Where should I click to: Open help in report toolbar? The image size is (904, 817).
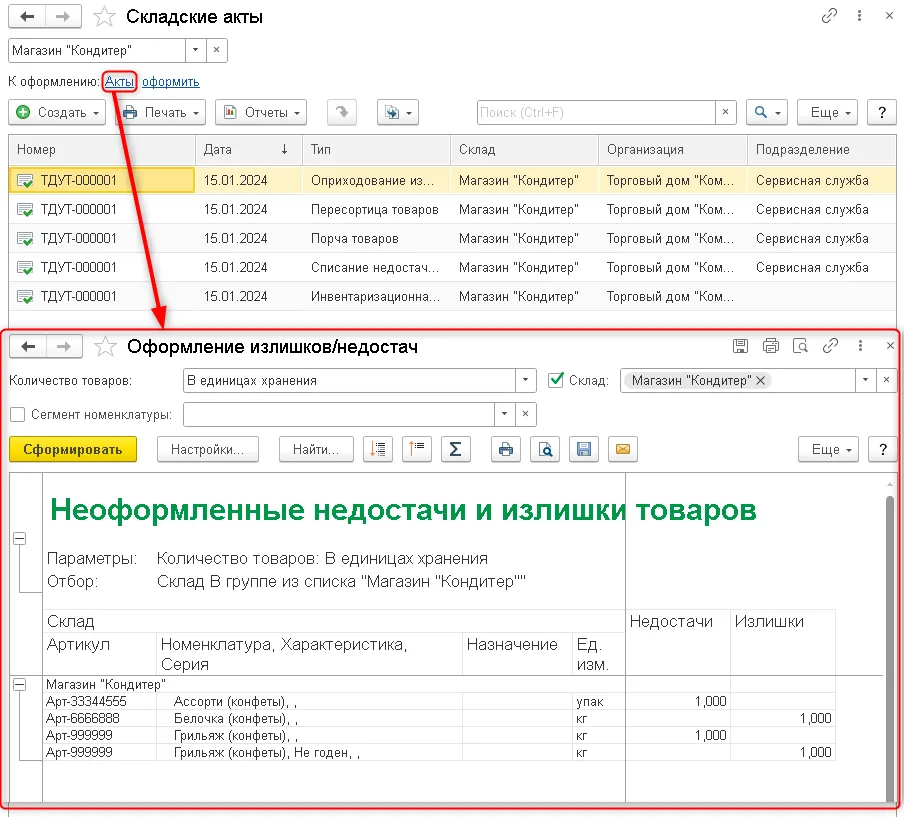coord(883,449)
